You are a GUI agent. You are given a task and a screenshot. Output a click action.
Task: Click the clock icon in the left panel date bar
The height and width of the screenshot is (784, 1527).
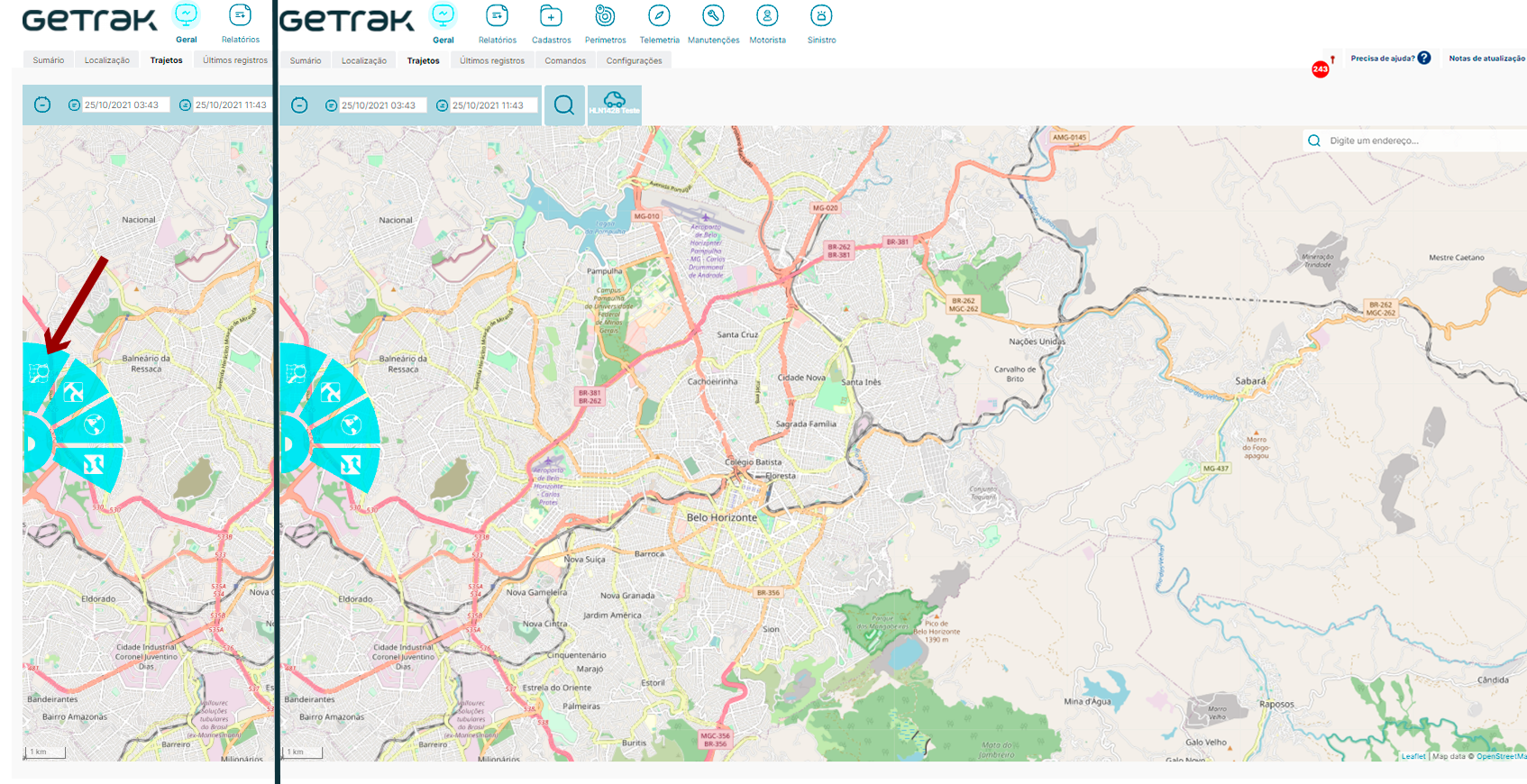point(42,105)
